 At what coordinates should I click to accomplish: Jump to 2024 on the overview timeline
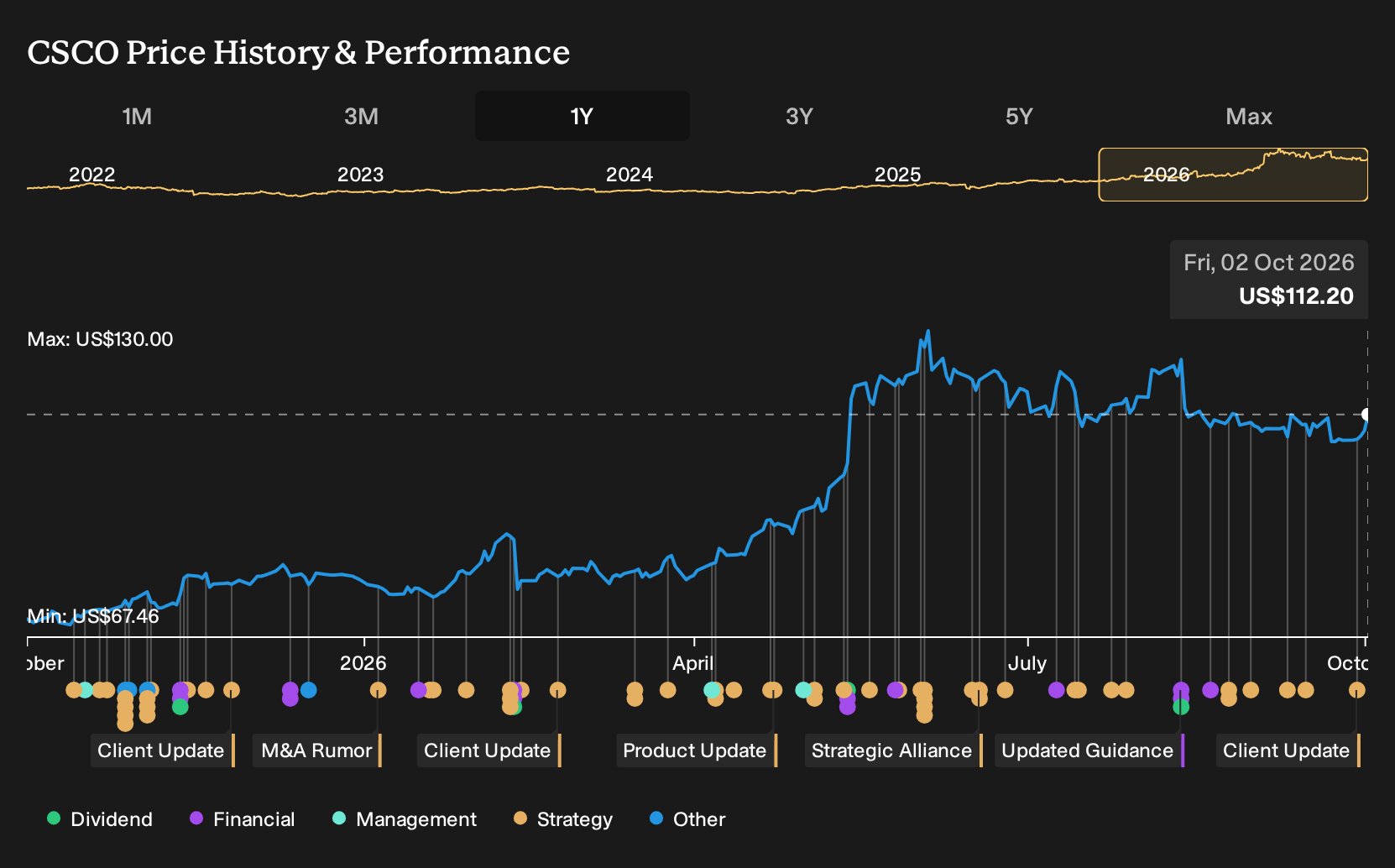point(629,175)
